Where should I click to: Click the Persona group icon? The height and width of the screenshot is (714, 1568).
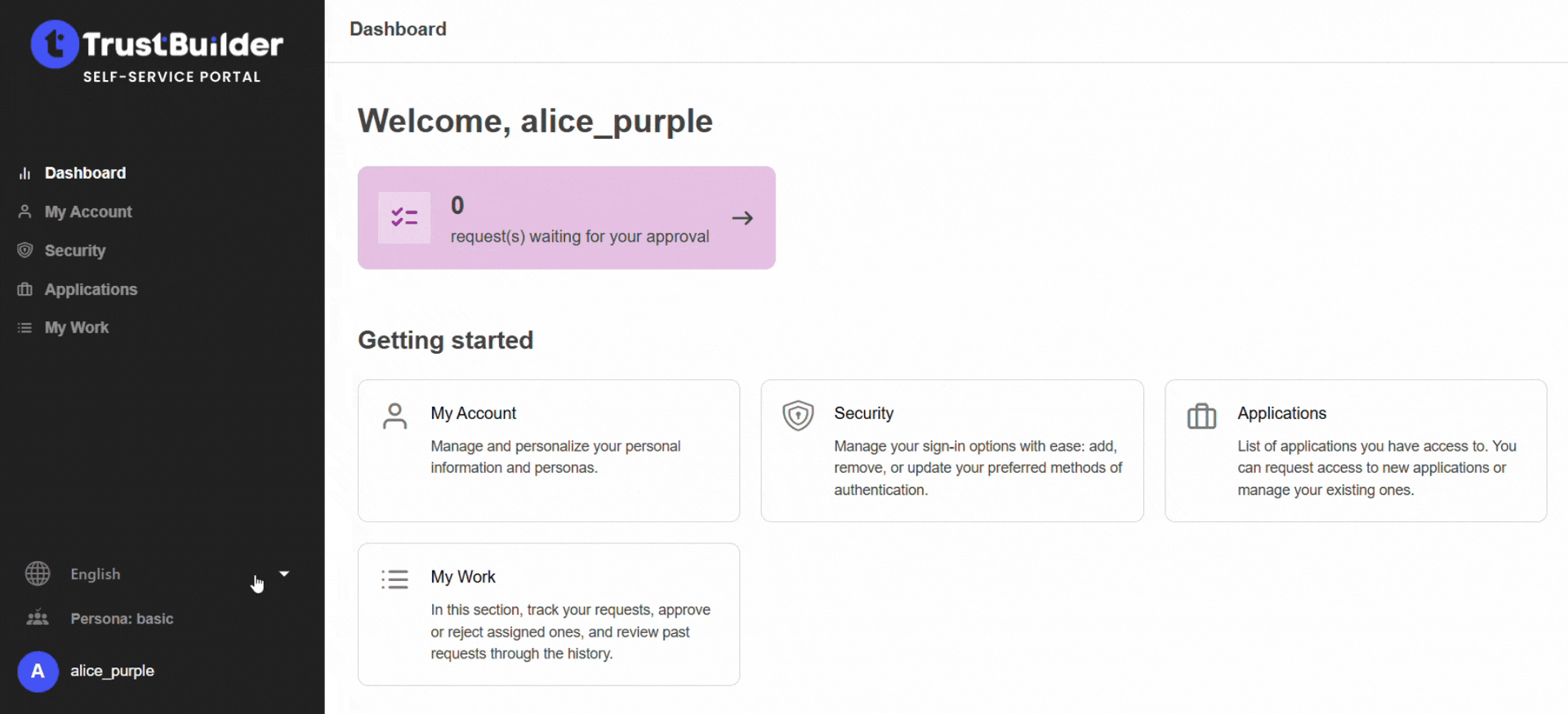point(38,618)
